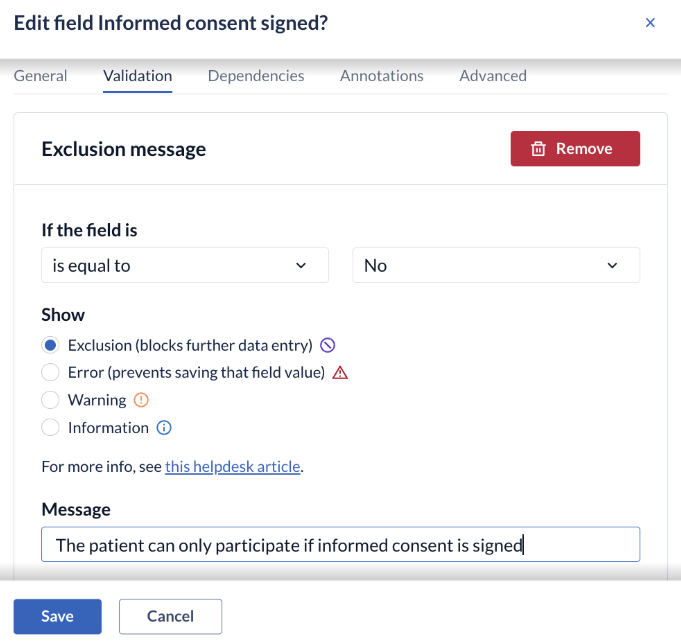The width and height of the screenshot is (681, 643).
Task: Pick the Information radio button
Action: pyautogui.click(x=50, y=428)
